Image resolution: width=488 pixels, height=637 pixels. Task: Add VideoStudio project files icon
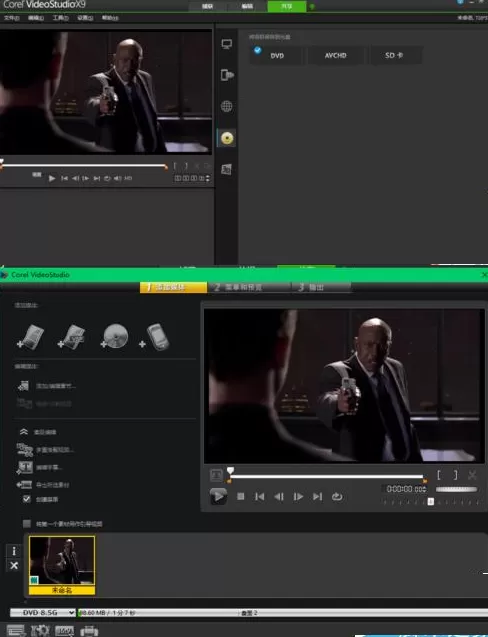[x=72, y=337]
